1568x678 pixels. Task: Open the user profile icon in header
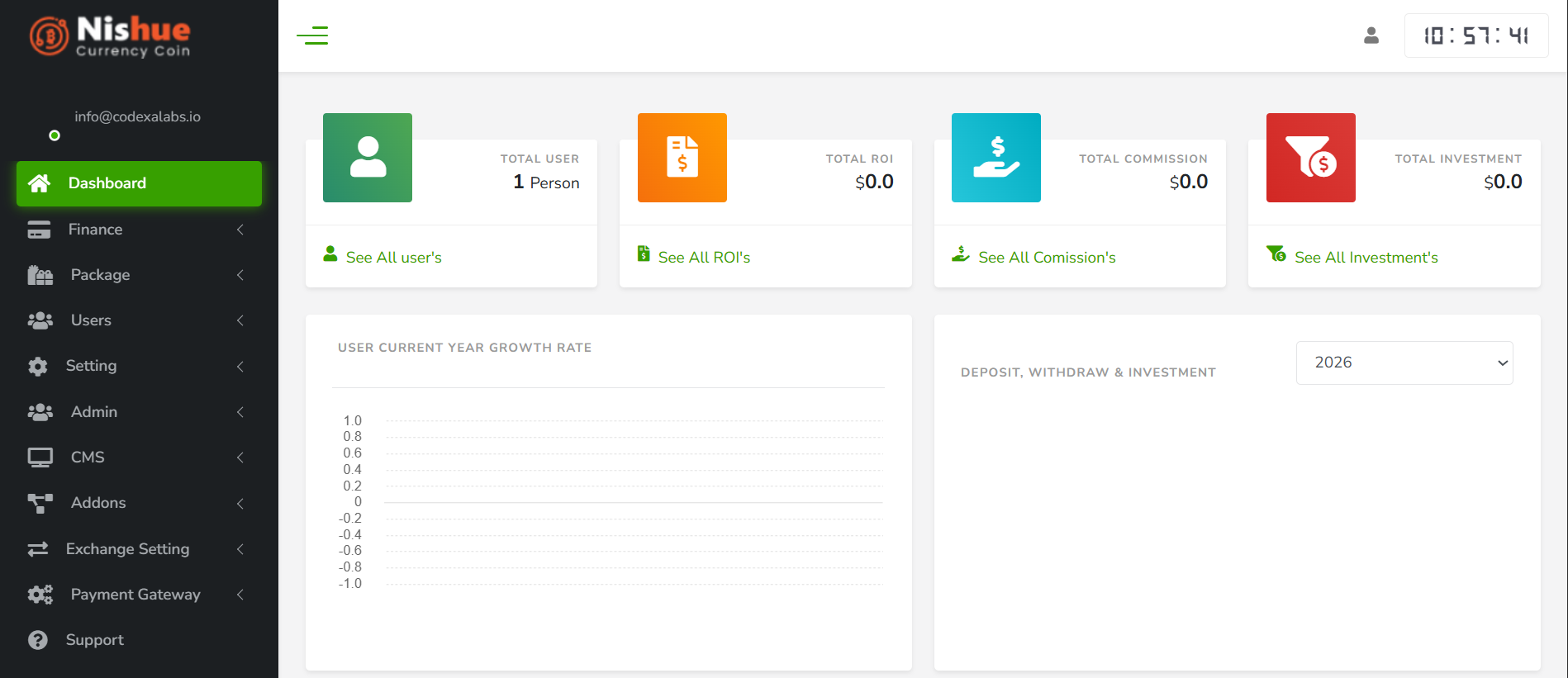(1371, 36)
